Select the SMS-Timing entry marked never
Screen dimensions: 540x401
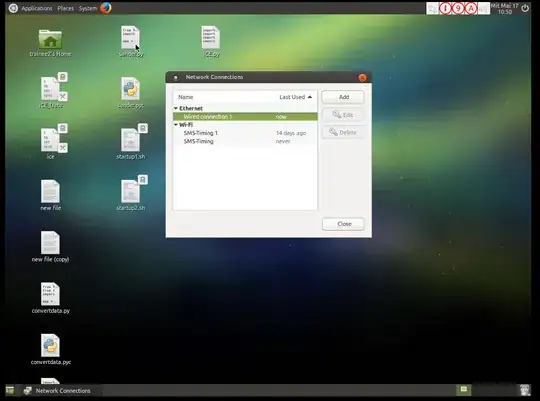(x=245, y=141)
